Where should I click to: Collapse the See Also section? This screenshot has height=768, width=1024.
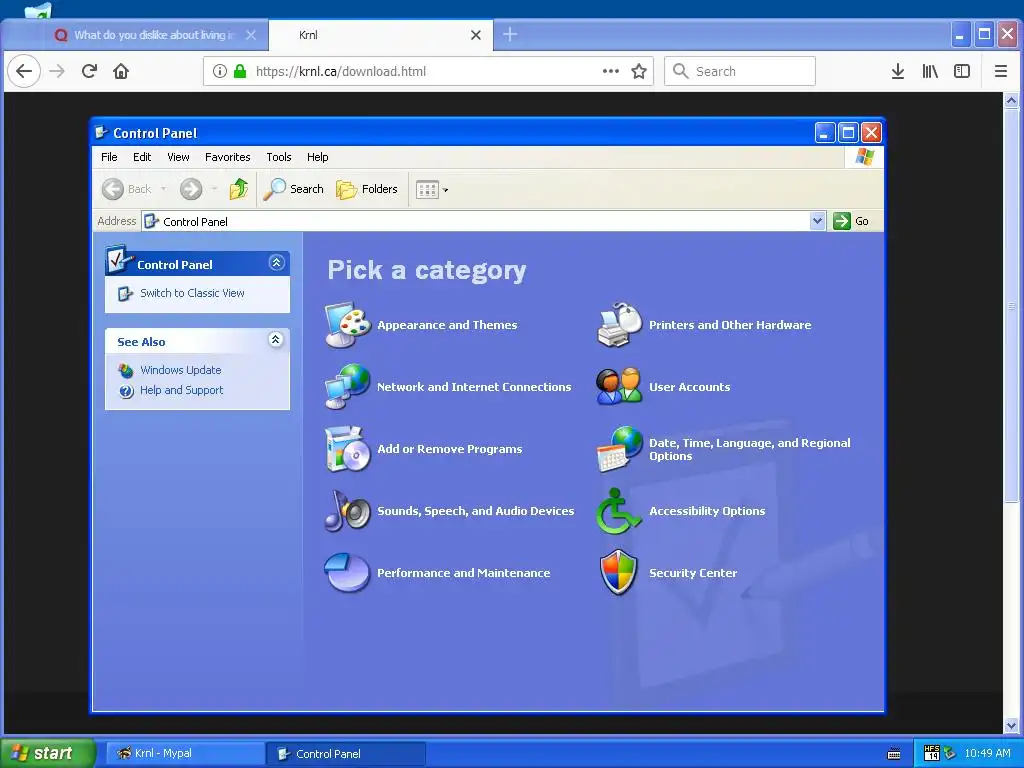click(x=276, y=340)
